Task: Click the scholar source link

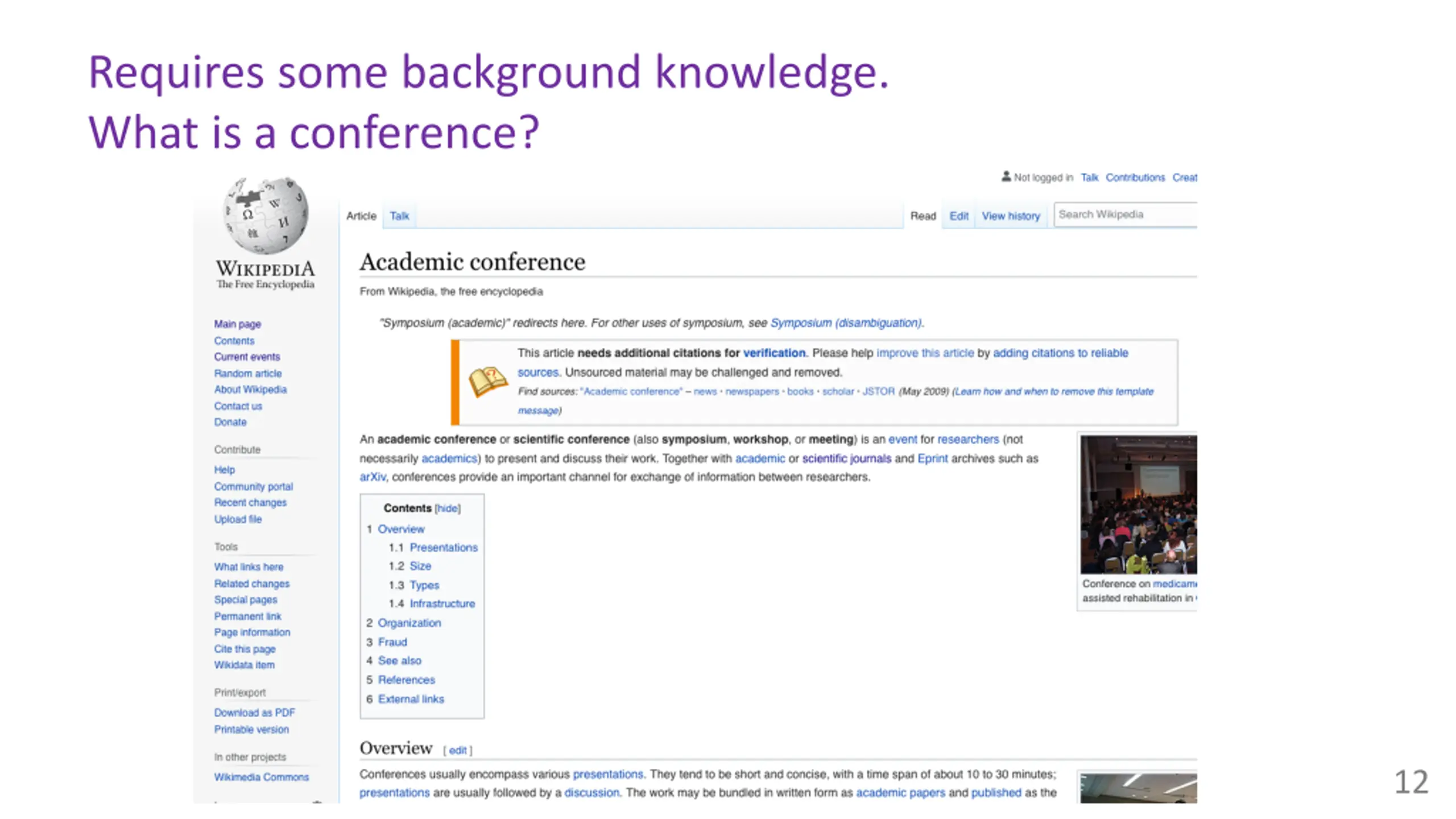Action: 838,391
